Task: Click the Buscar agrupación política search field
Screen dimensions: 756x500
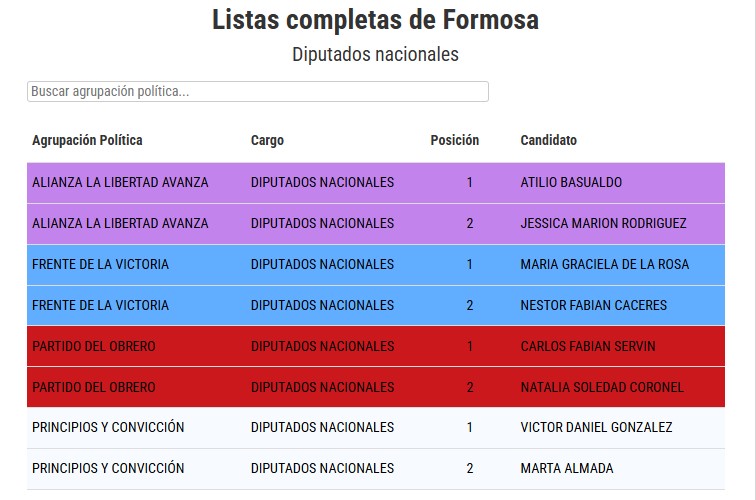Action: tap(257, 92)
